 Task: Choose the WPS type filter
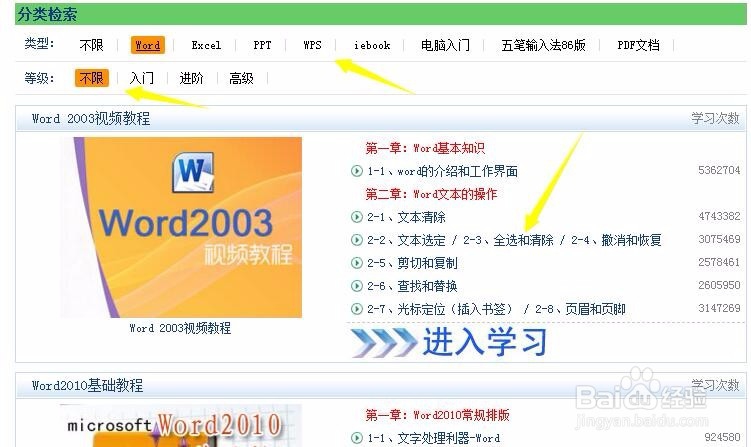coord(312,45)
